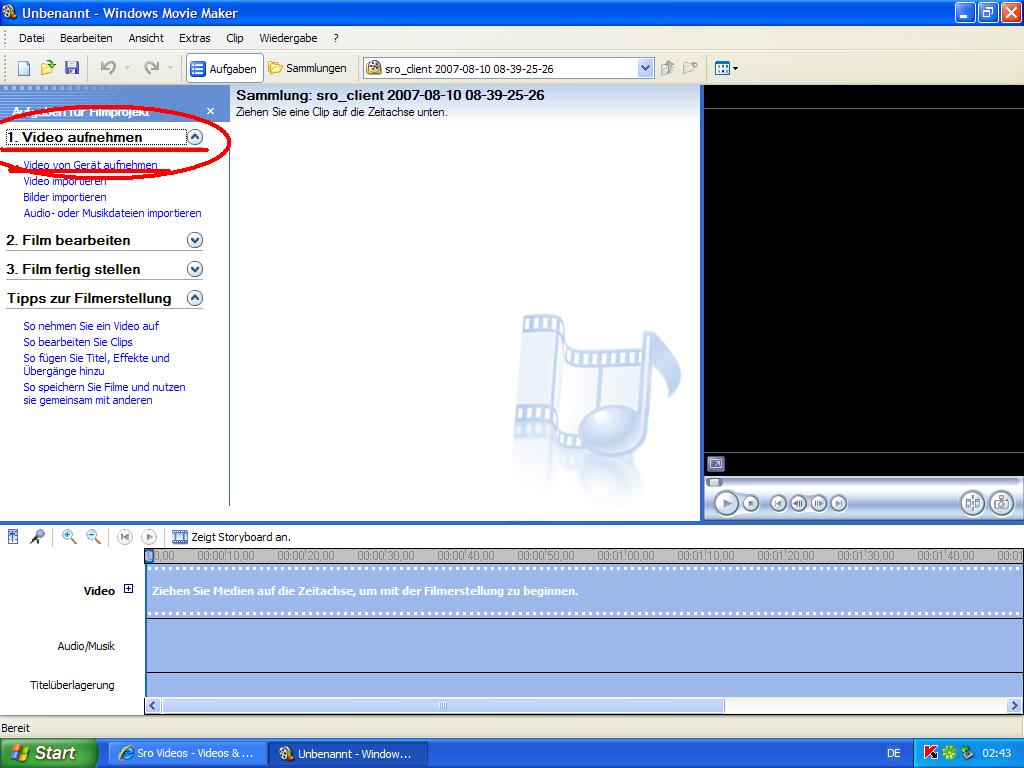The height and width of the screenshot is (768, 1024).
Task: Open the collection dropdown showing sro_client
Action: tap(645, 68)
